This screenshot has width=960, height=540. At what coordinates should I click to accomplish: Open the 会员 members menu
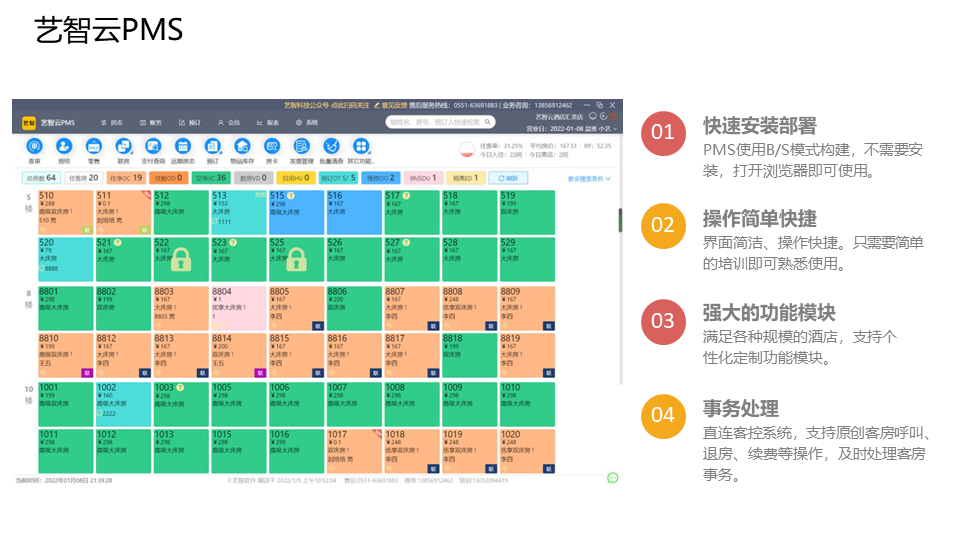click(229, 122)
